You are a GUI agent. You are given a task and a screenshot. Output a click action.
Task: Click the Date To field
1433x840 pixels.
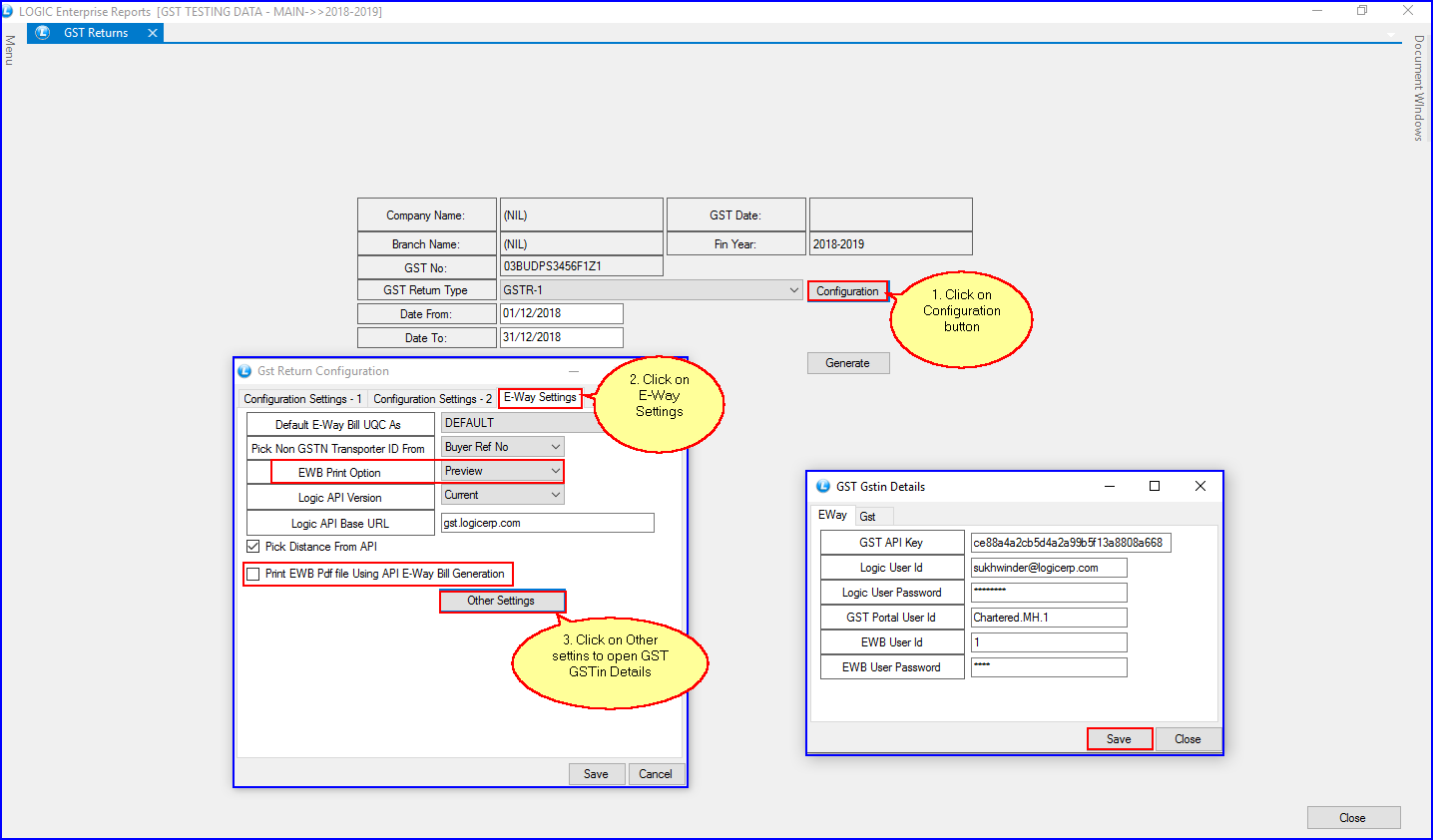[x=561, y=337]
